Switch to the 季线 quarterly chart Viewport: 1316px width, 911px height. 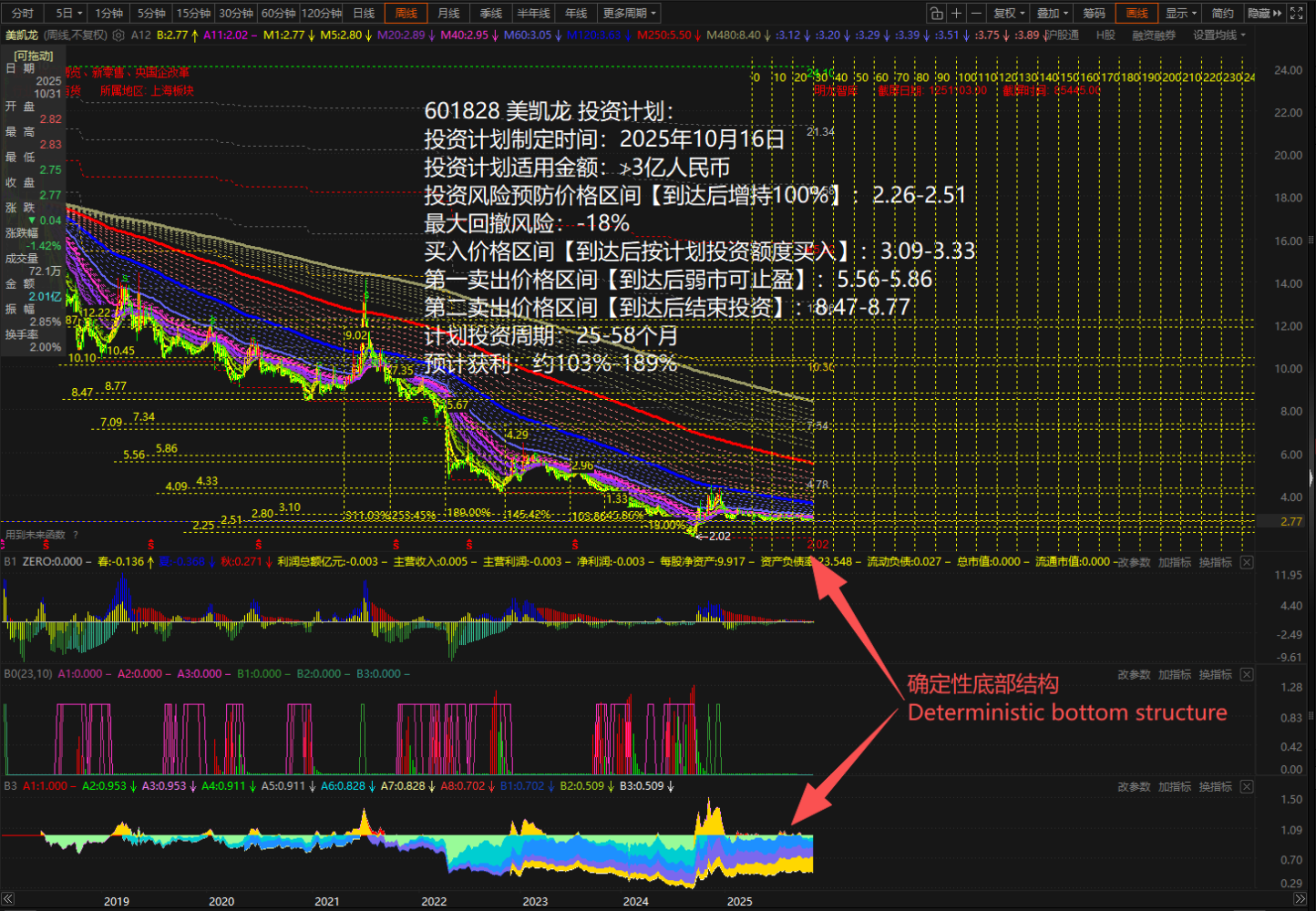coord(491,13)
